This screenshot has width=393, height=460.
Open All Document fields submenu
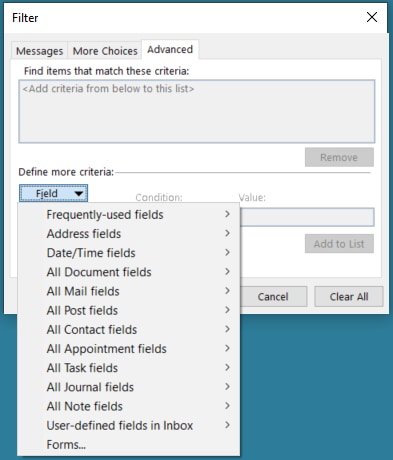(x=129, y=272)
